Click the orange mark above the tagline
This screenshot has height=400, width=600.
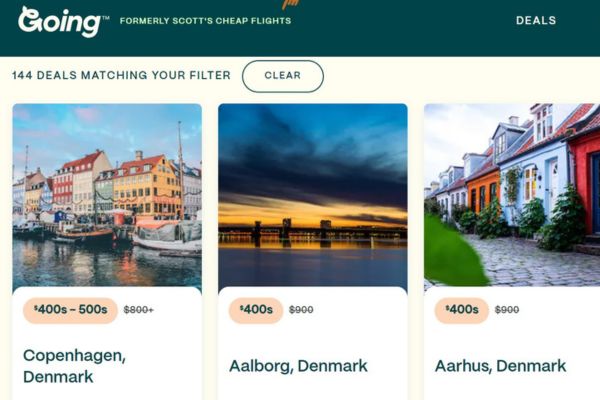click(292, 4)
